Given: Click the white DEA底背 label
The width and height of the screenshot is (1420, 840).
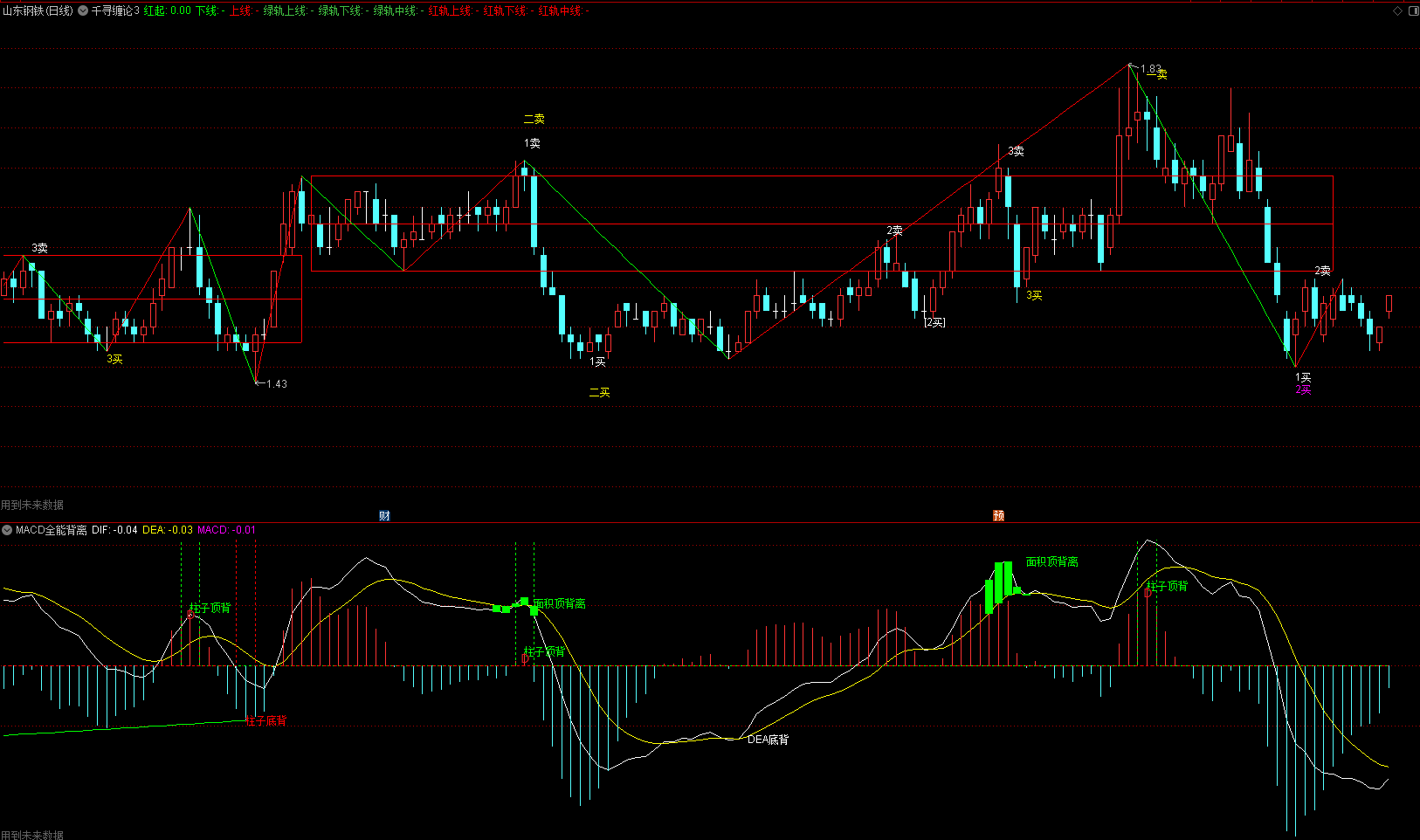Looking at the screenshot, I should tap(768, 740).
